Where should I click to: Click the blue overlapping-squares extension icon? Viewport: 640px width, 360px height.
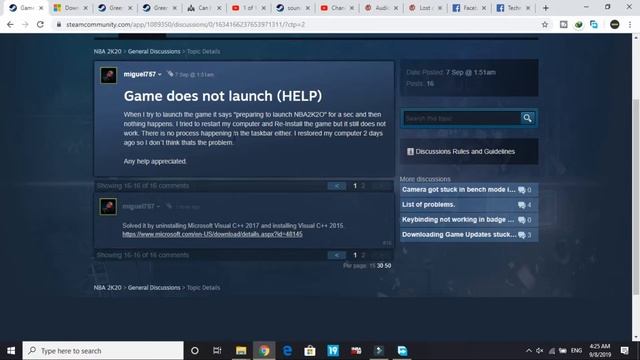pos(594,24)
